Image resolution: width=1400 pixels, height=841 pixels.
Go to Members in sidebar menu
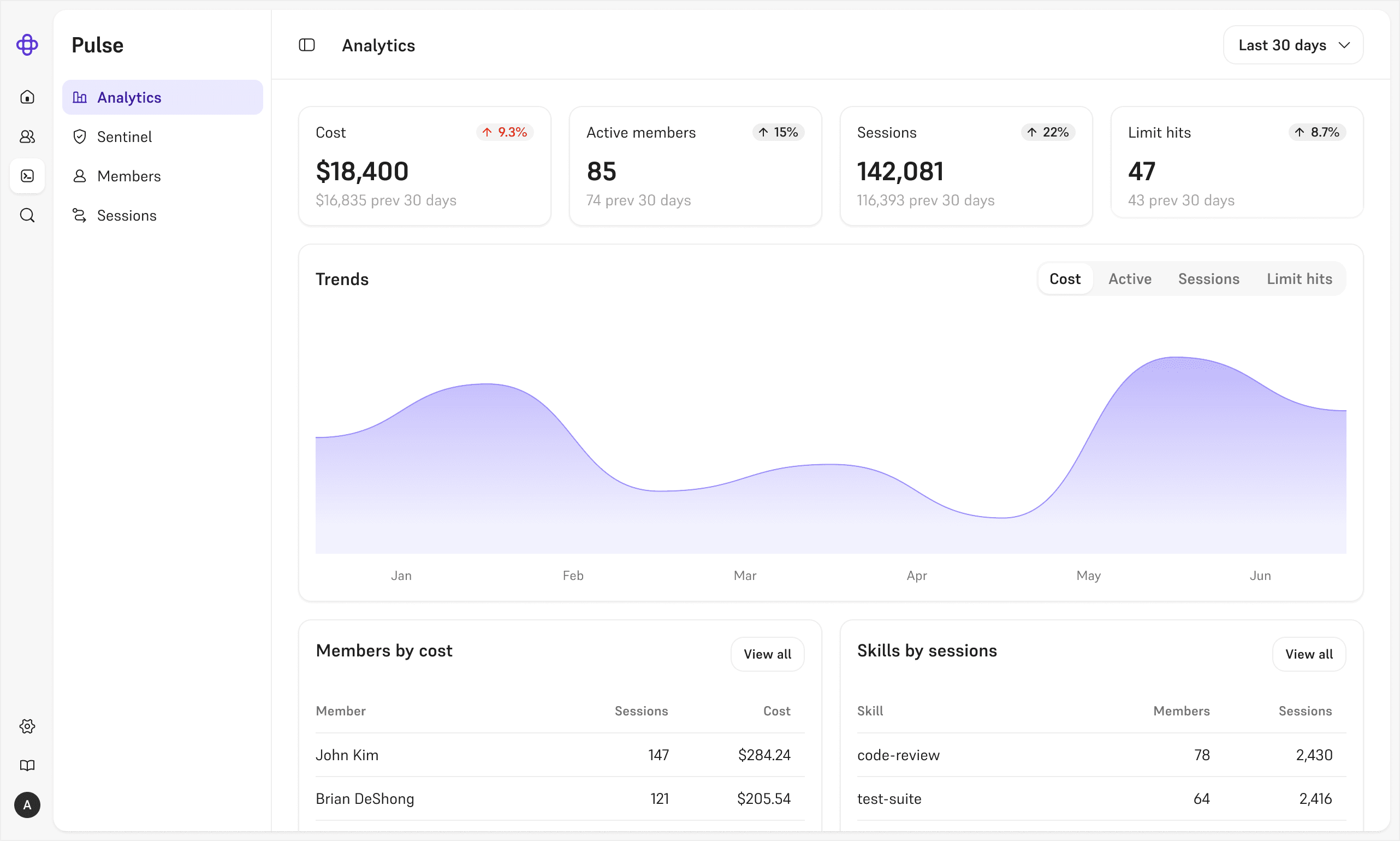pyautogui.click(x=129, y=176)
